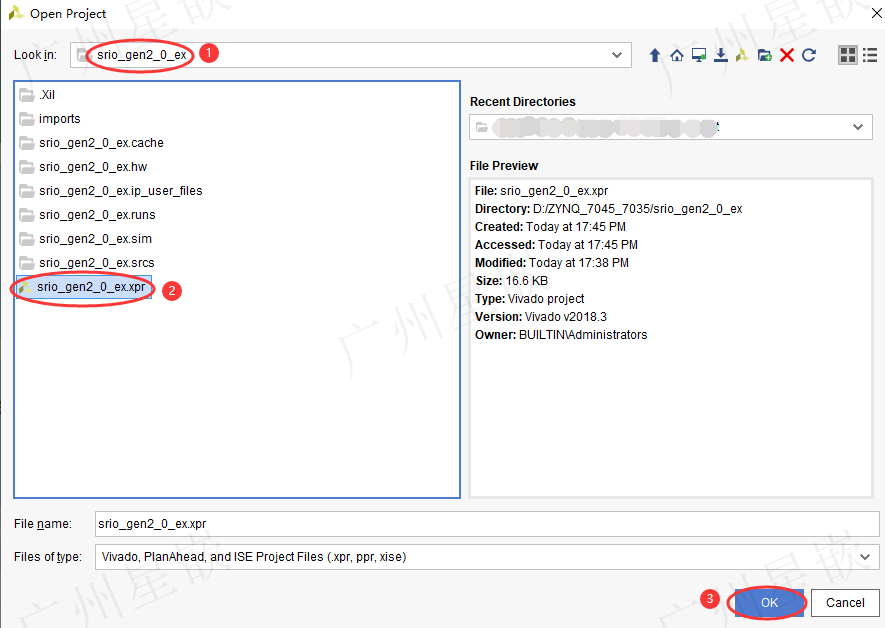Click the folder icon beside srio_gen2_0_ex.cache

(27, 143)
